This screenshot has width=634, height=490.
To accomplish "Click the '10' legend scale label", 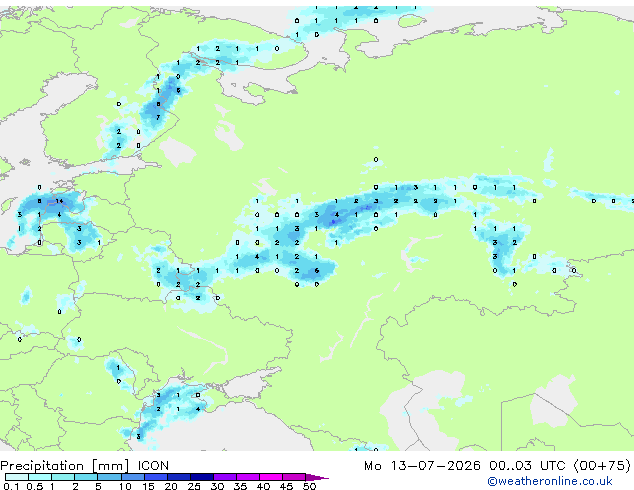I will 125,486.
